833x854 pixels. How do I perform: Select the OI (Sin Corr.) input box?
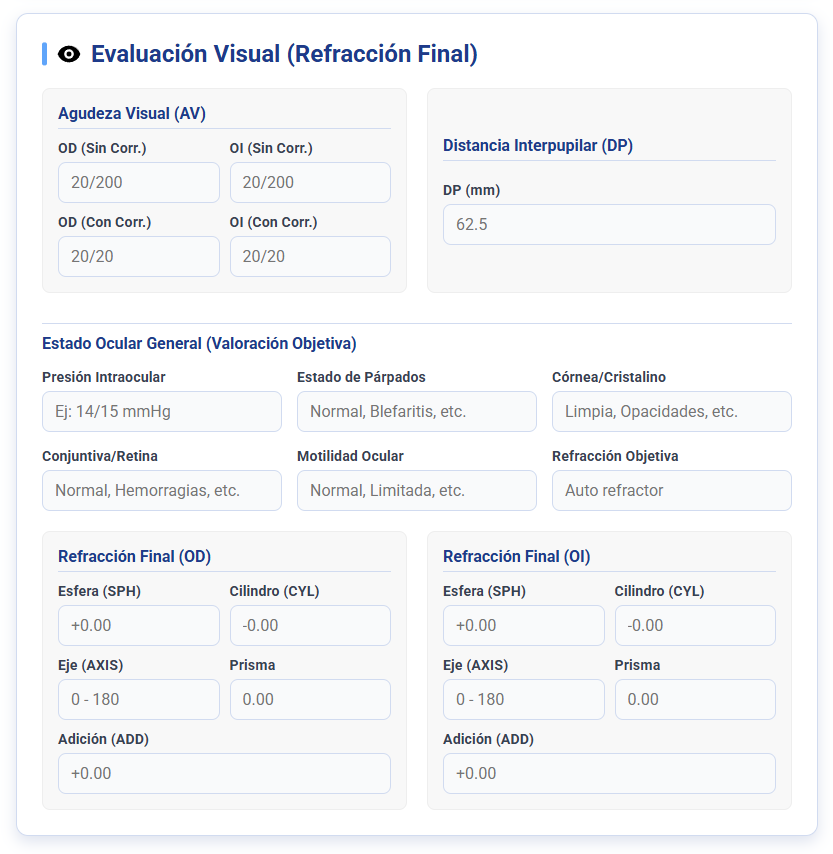pyautogui.click(x=310, y=182)
